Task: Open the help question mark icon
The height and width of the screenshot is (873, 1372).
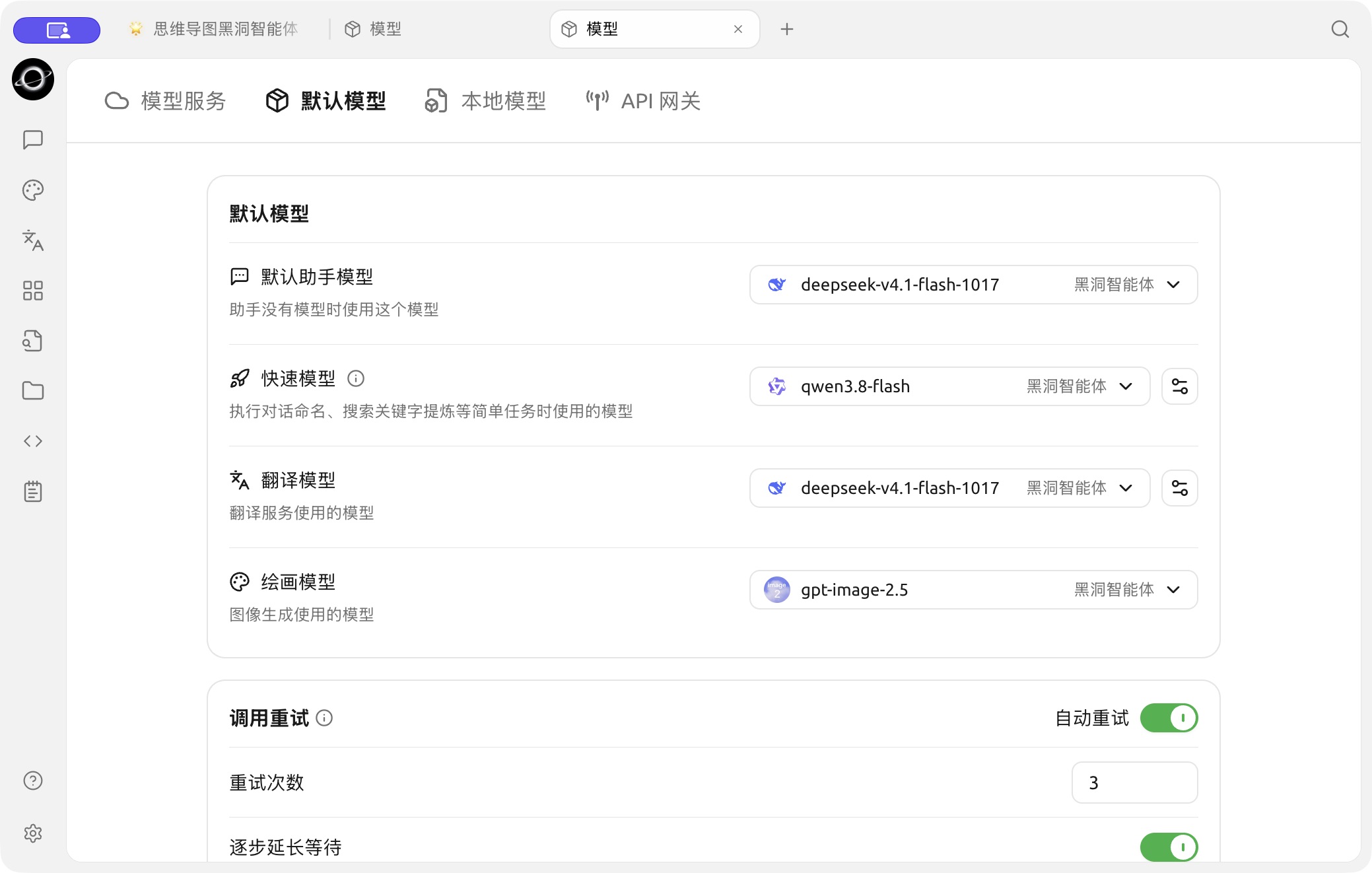Action: (x=33, y=781)
